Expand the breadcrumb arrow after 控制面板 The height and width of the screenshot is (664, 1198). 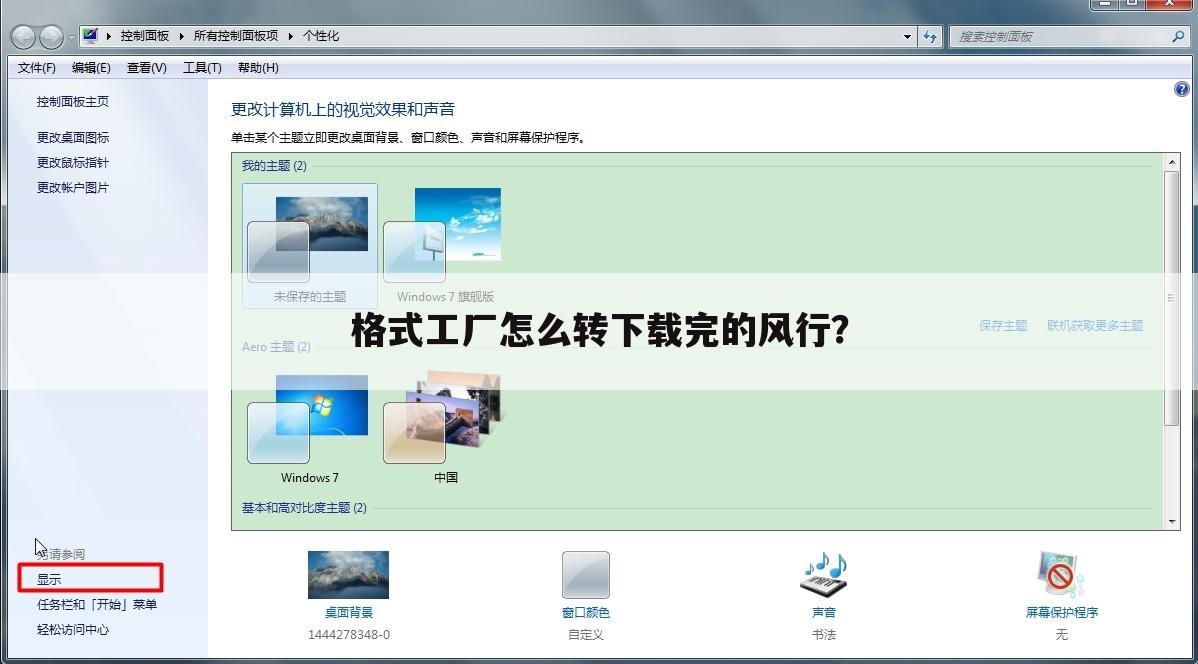click(182, 36)
